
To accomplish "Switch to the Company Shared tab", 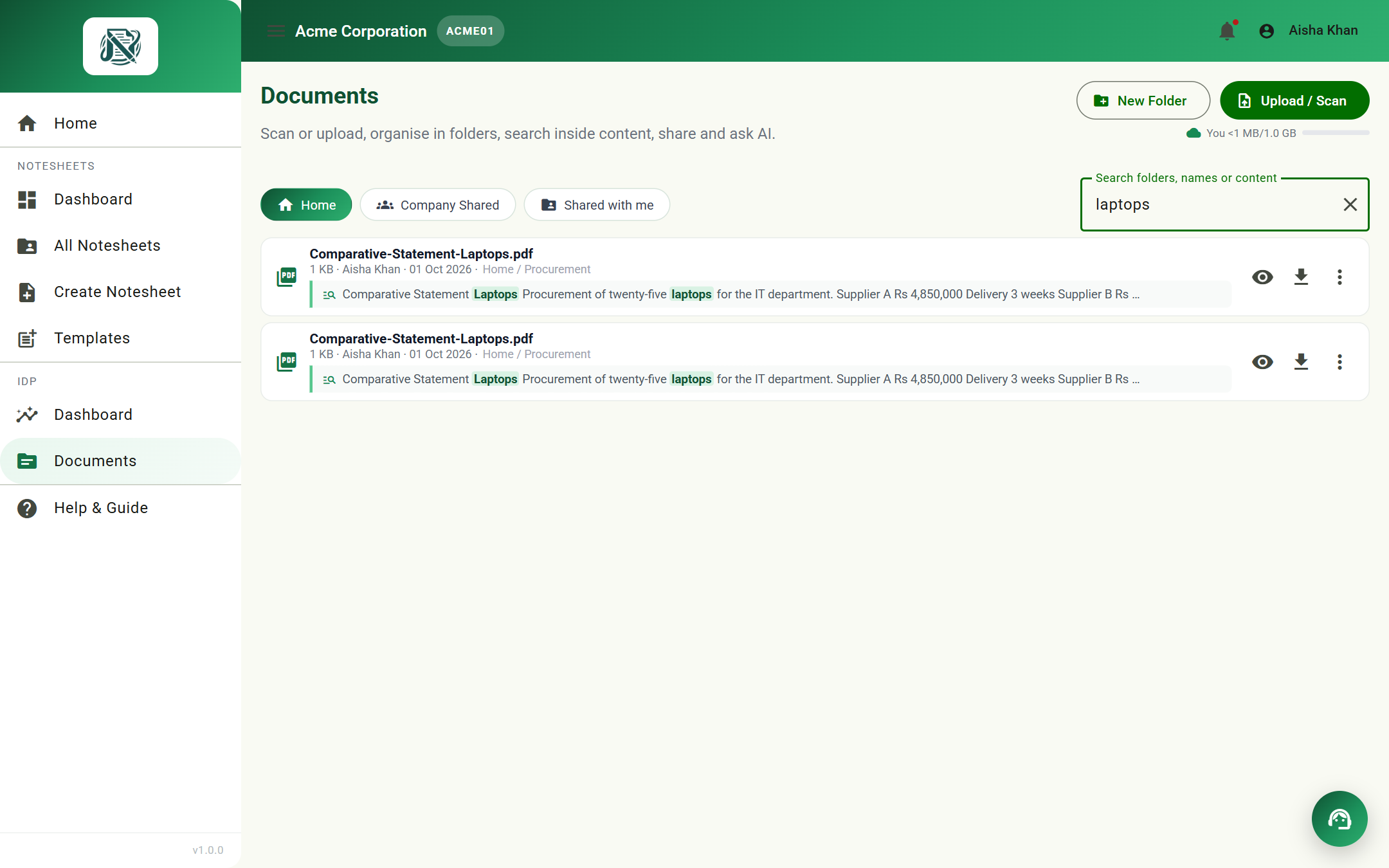I will point(438,204).
